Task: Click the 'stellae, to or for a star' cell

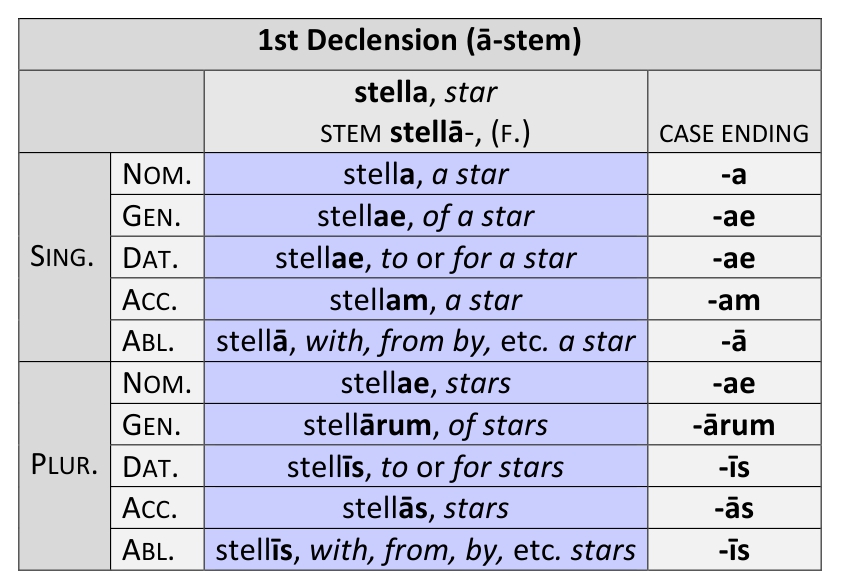Action: coord(426,258)
